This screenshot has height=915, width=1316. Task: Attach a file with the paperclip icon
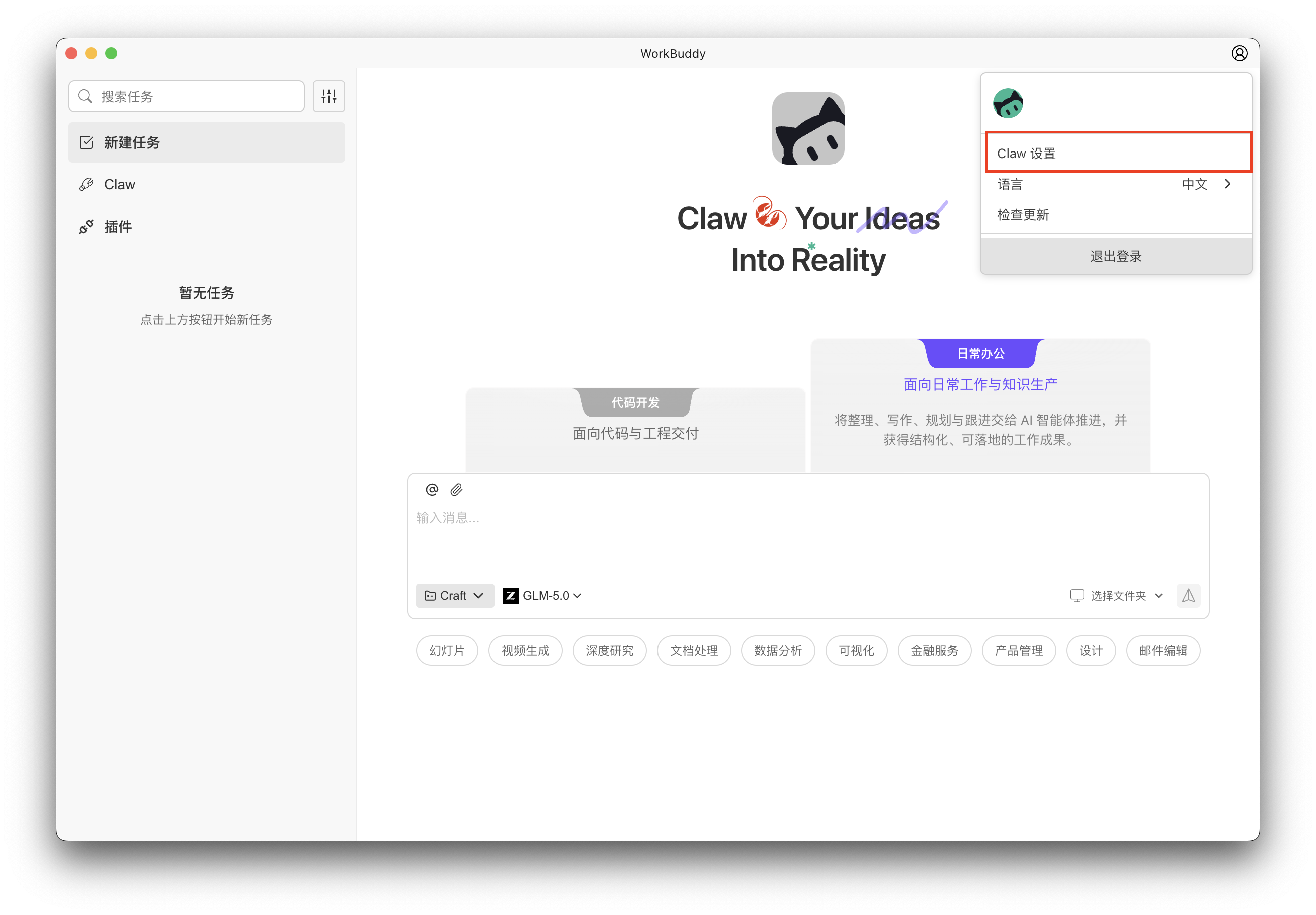tap(457, 489)
